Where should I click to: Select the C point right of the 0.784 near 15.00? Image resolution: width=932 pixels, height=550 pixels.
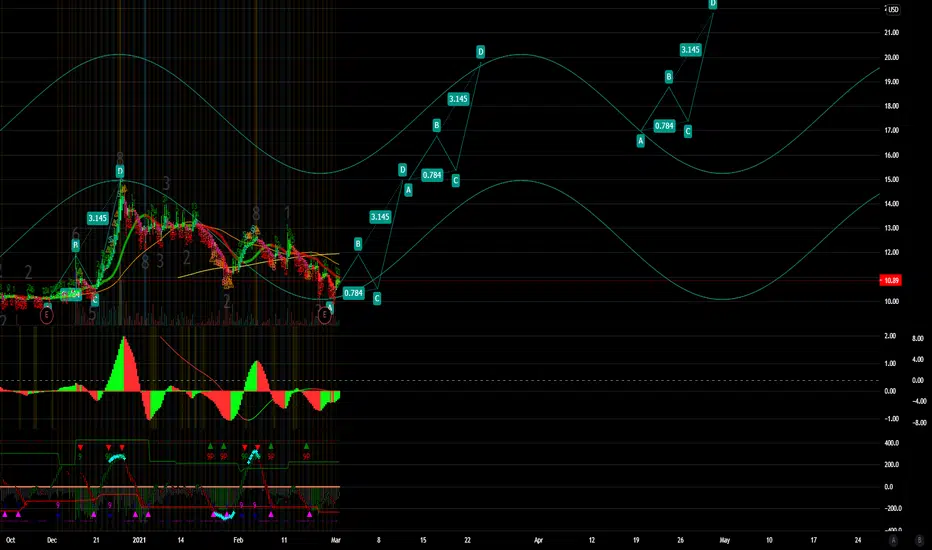tap(455, 180)
